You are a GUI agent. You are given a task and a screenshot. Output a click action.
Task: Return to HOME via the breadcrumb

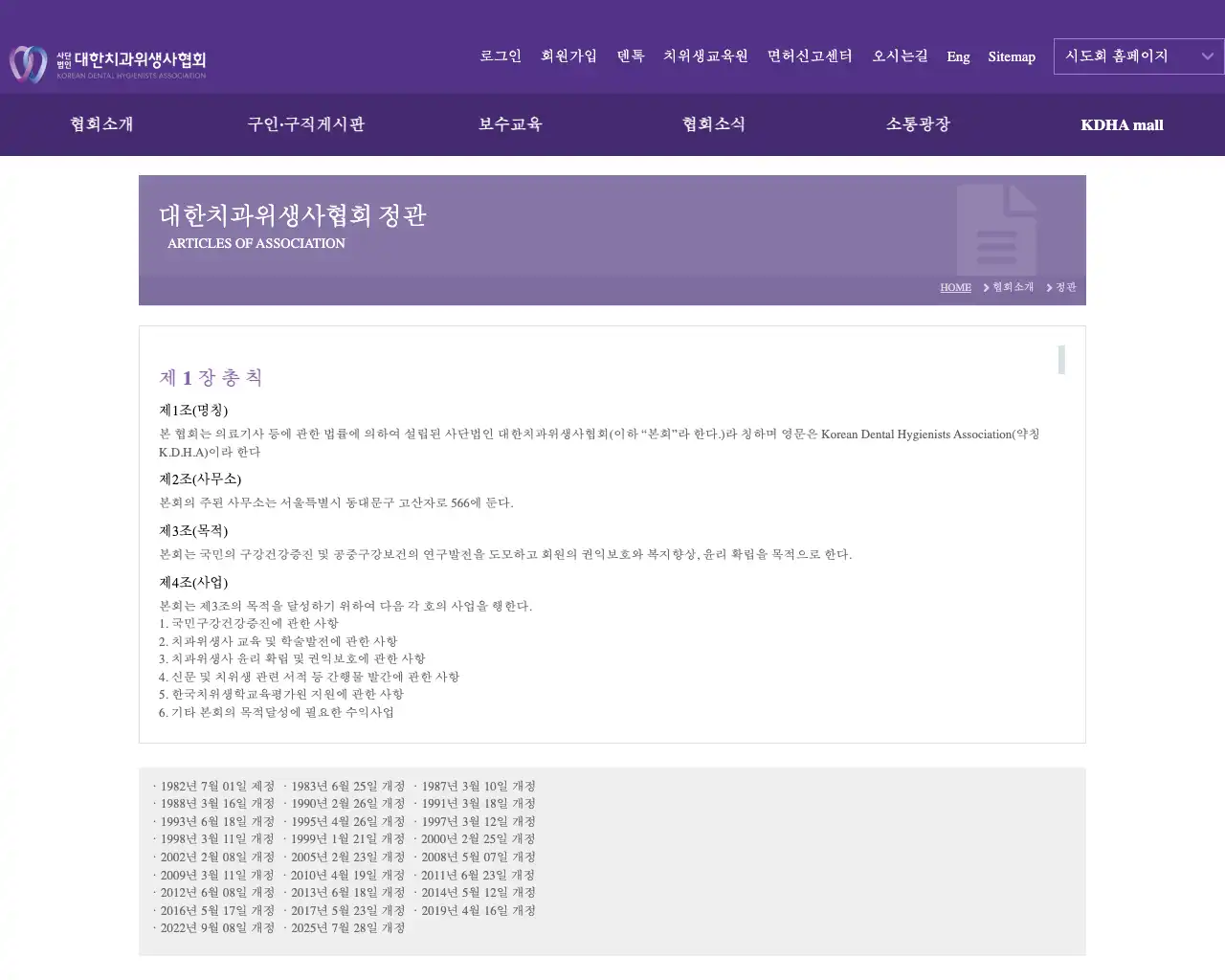coord(954,287)
